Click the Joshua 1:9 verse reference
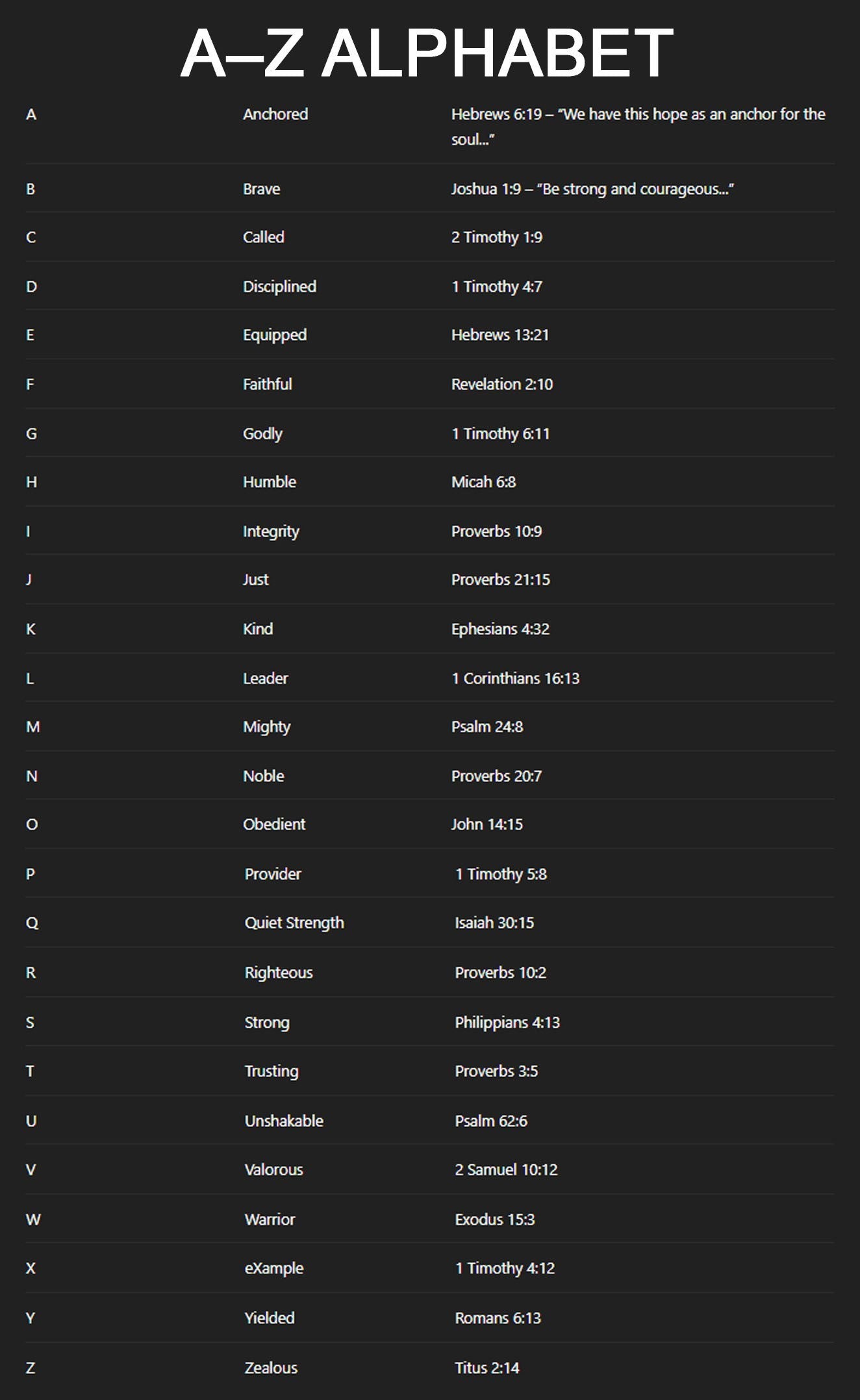The image size is (860, 1400). click(592, 189)
